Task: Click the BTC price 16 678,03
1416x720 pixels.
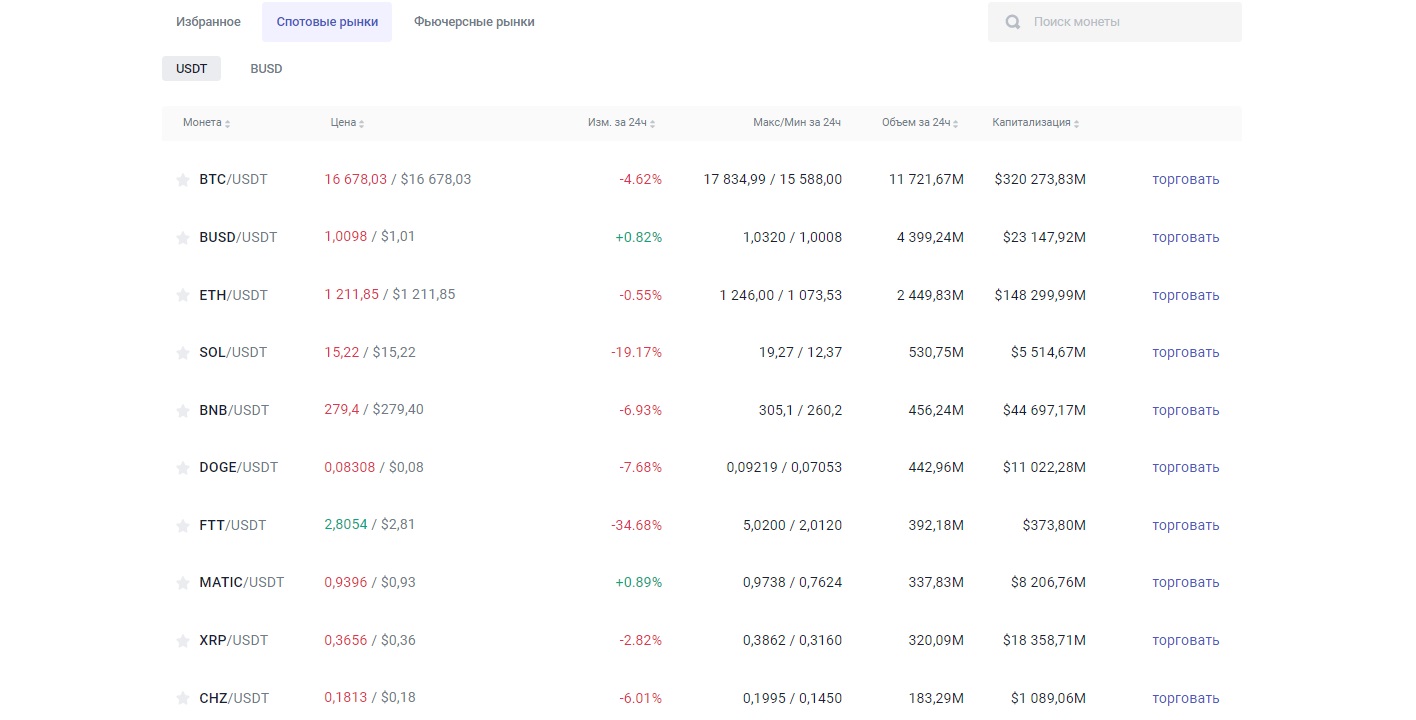Action: pyautogui.click(x=355, y=180)
